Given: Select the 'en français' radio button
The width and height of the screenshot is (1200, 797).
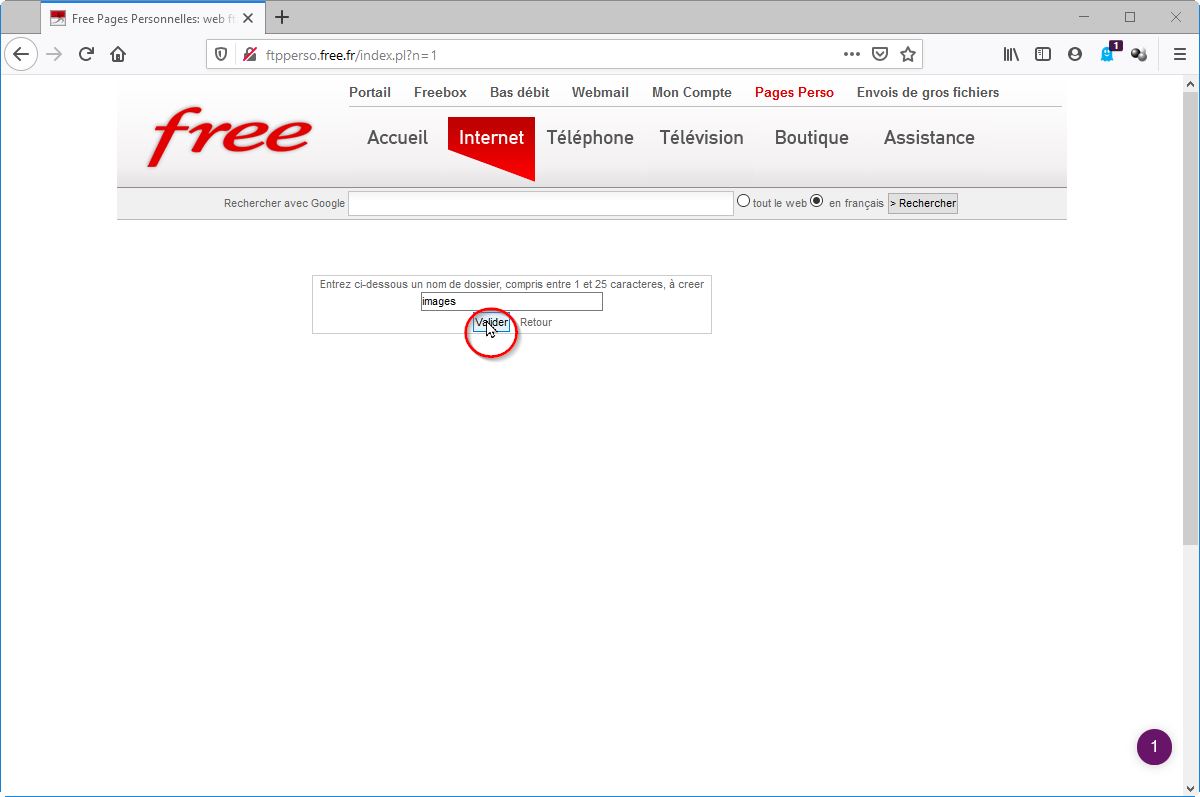Looking at the screenshot, I should [816, 201].
